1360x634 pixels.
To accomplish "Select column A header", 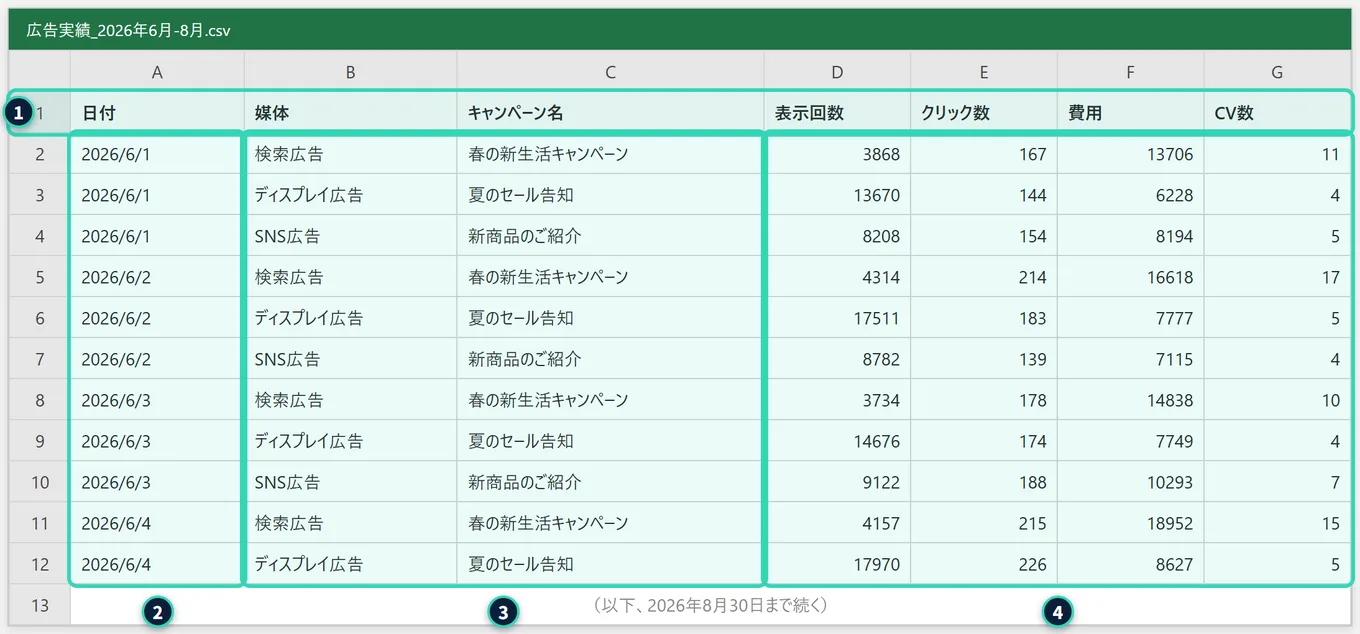I will [x=157, y=72].
